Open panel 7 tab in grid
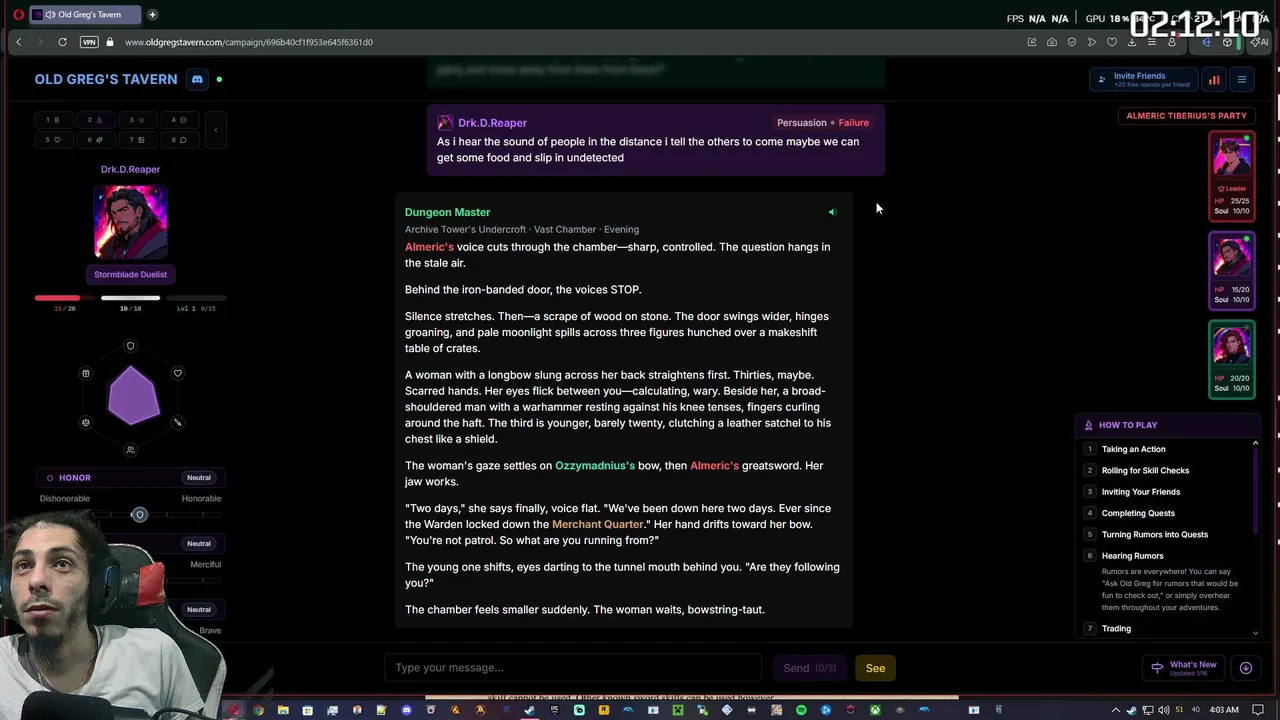 click(x=137, y=140)
